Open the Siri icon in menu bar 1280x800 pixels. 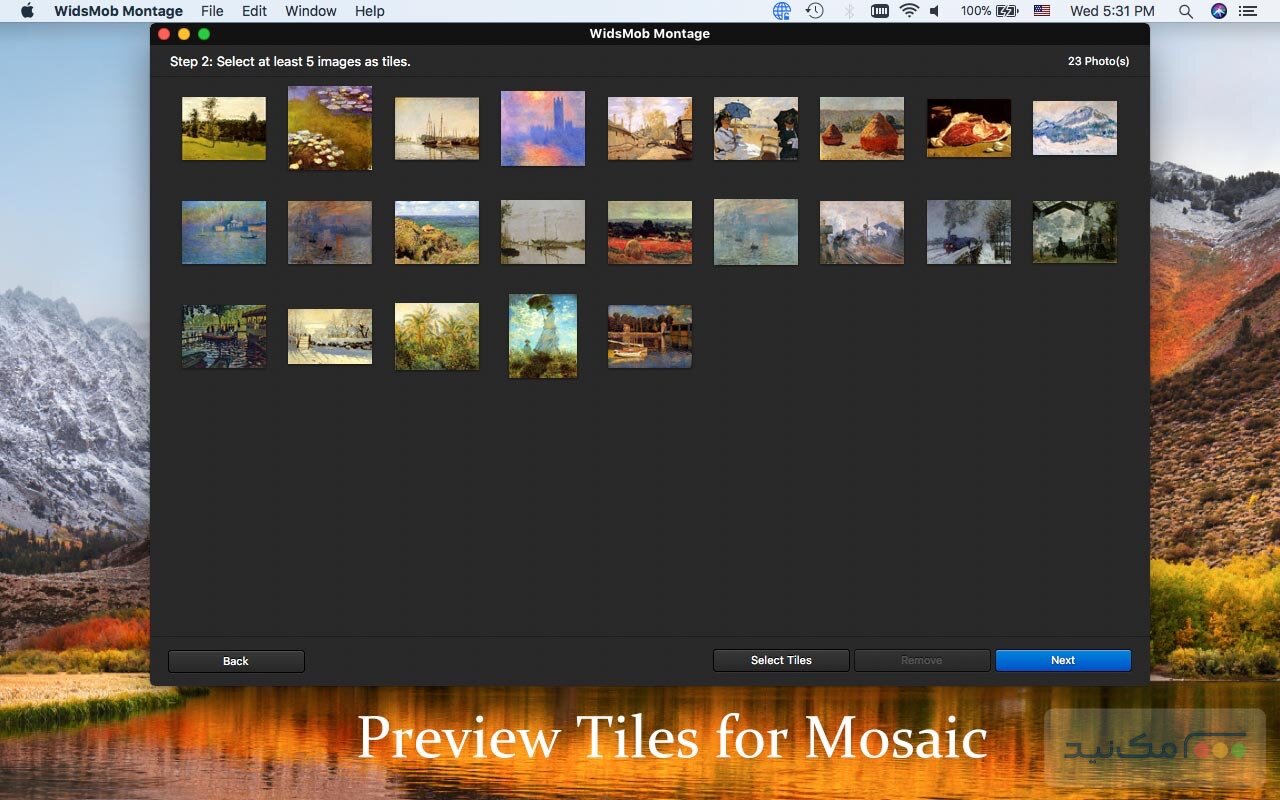[1218, 11]
